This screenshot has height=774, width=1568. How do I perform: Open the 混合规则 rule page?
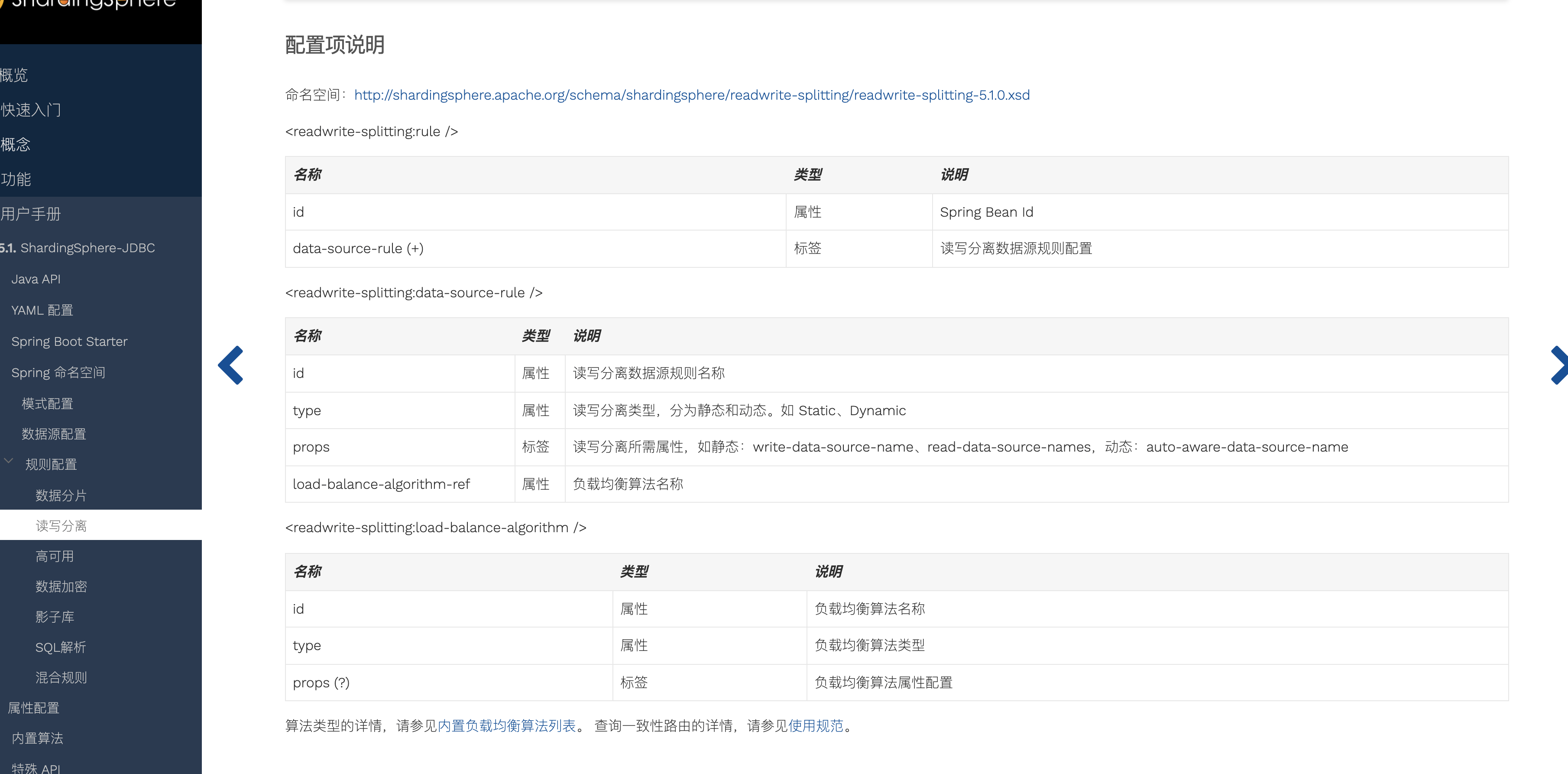click(x=61, y=678)
